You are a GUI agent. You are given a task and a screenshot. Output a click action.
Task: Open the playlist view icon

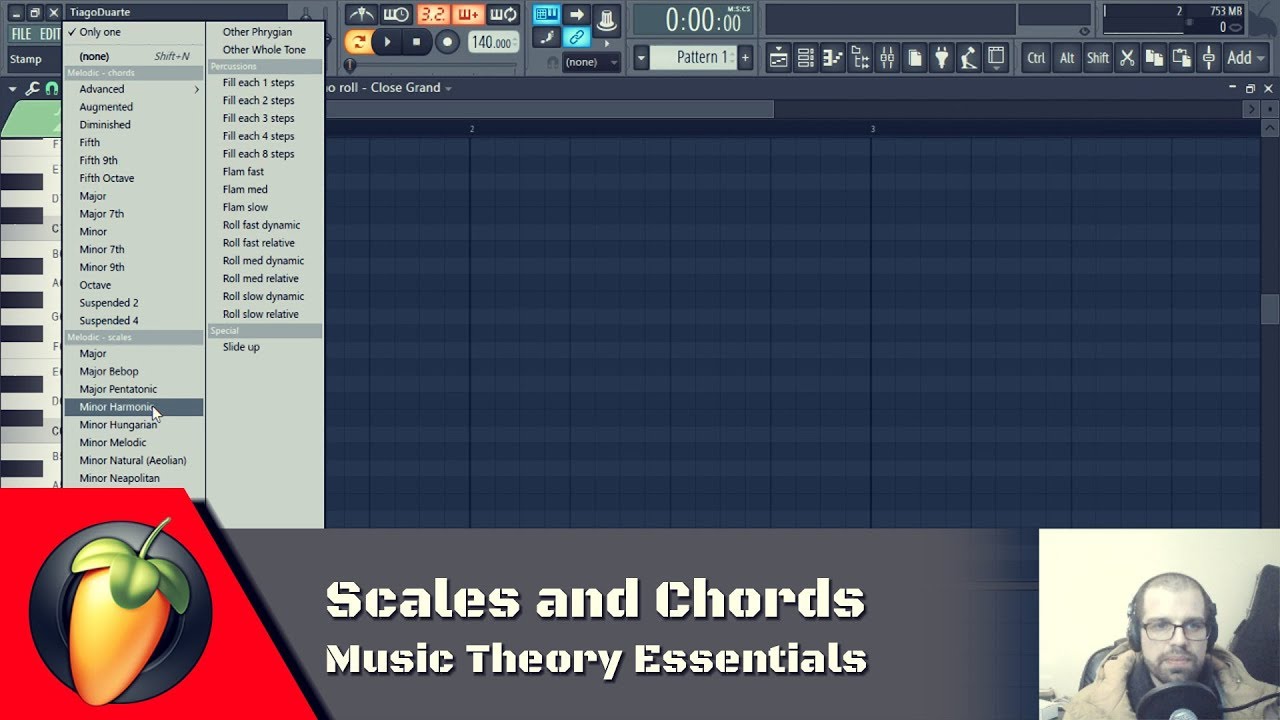(778, 58)
